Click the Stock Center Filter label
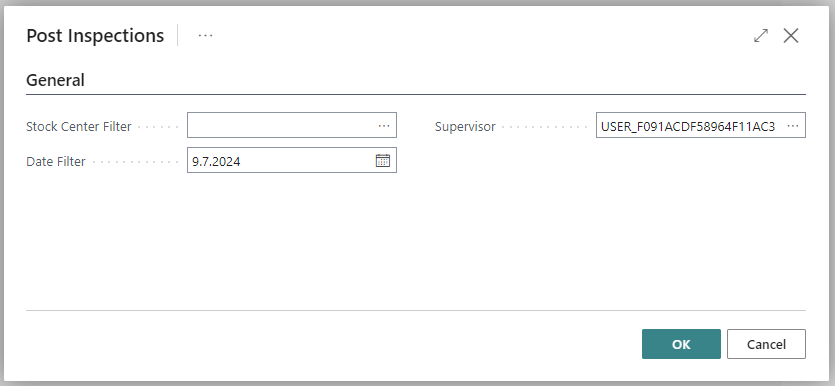The height and width of the screenshot is (386, 835). pos(79,126)
